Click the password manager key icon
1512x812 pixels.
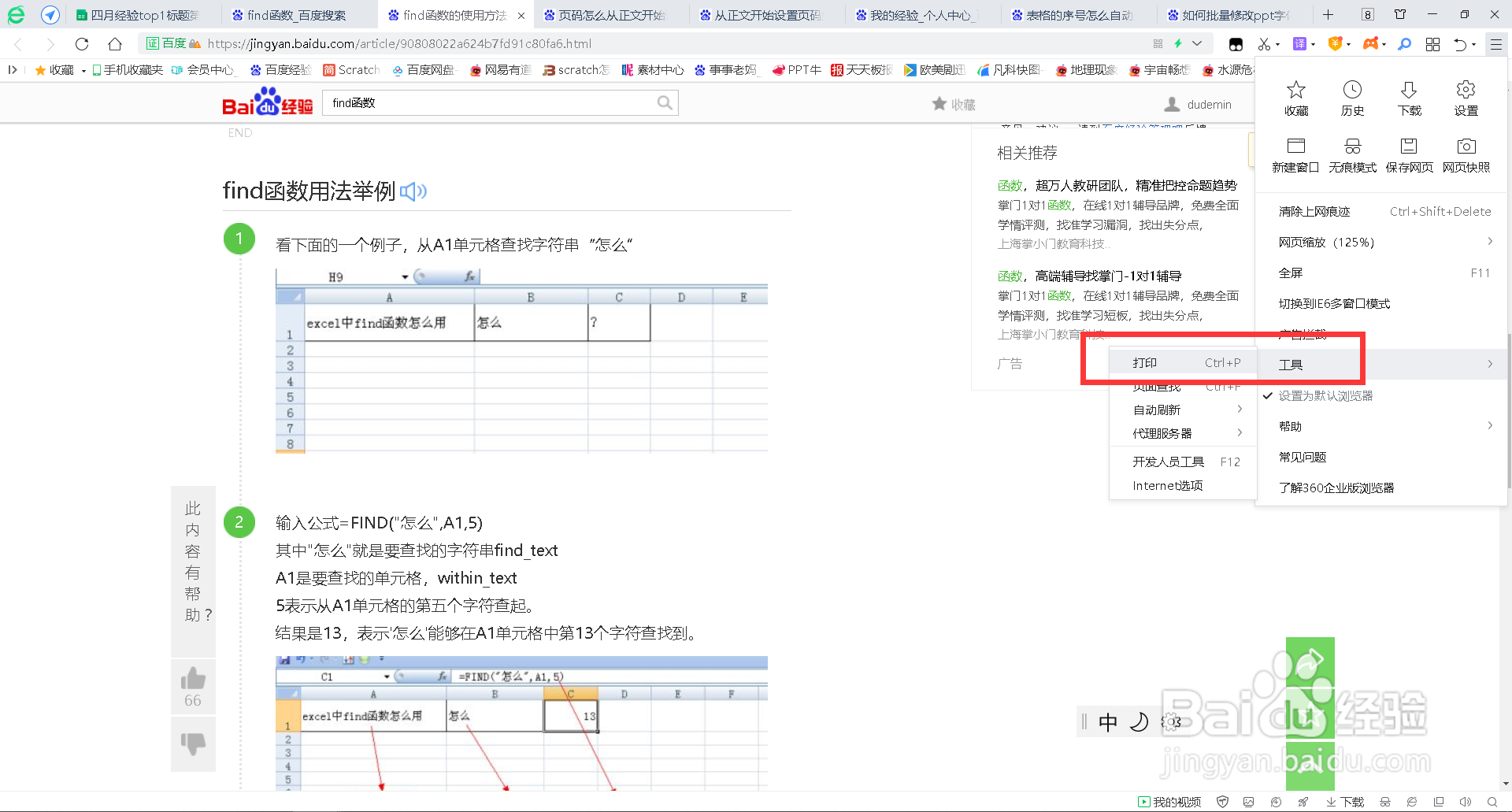pos(1404,44)
